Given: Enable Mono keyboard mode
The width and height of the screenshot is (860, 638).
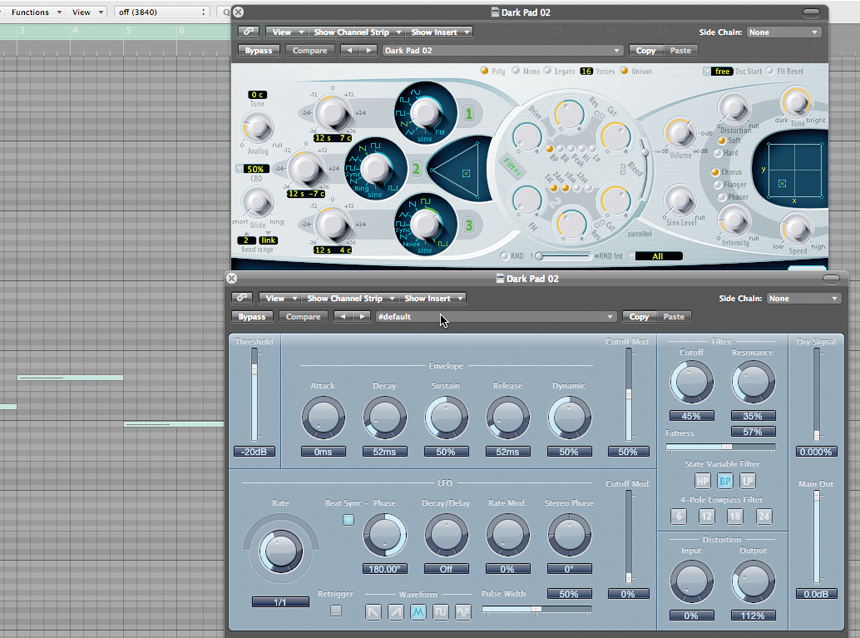Looking at the screenshot, I should pyautogui.click(x=516, y=71).
